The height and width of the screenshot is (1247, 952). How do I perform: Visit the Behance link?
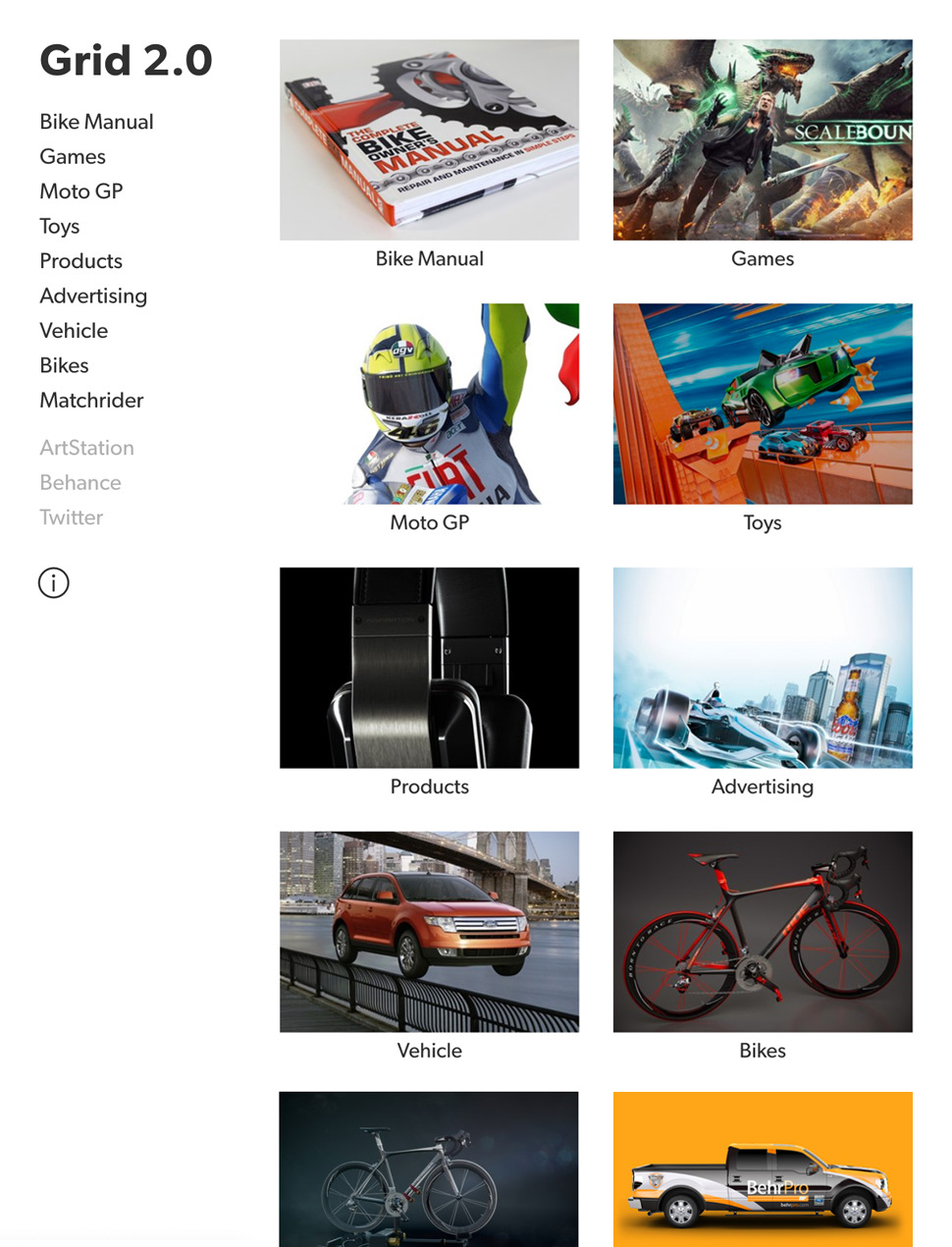(x=80, y=483)
